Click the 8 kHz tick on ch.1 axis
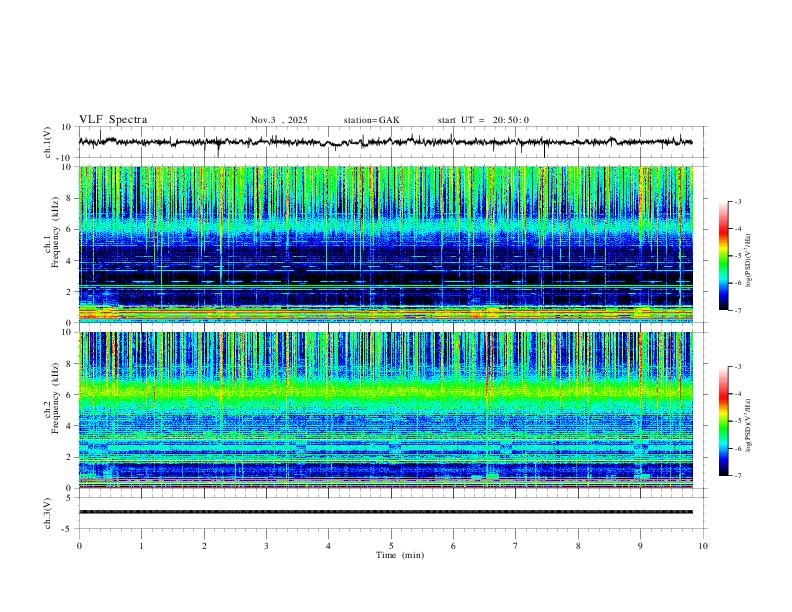Viewport: 792px width, 612px height. point(70,198)
